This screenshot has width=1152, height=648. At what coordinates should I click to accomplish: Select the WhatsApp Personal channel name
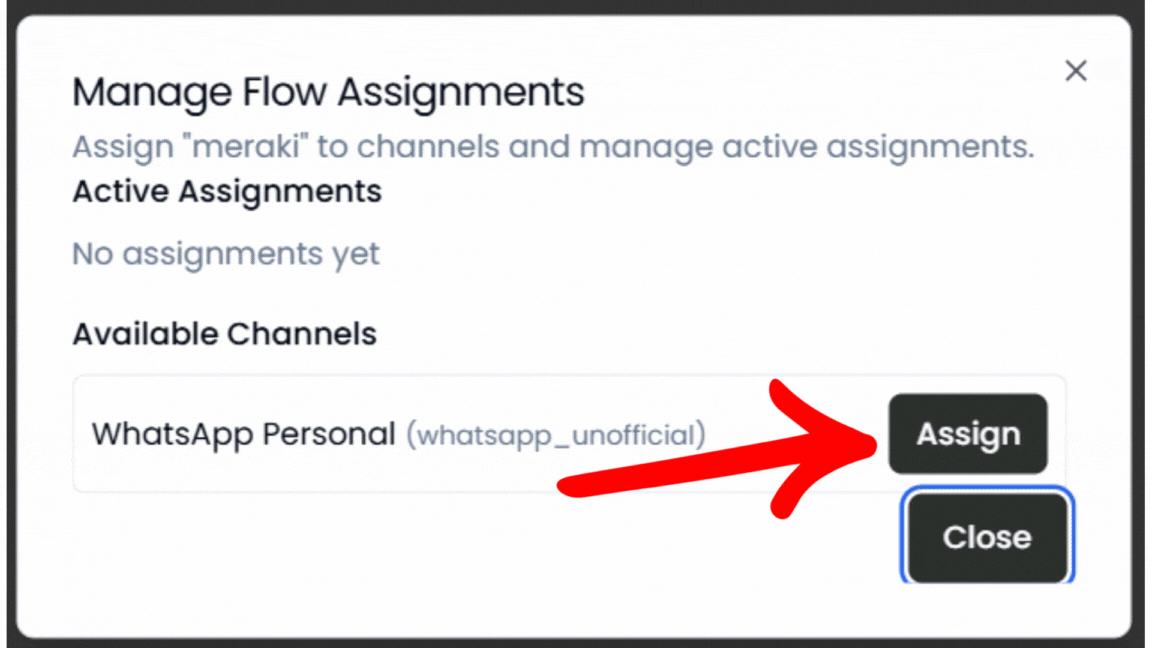pyautogui.click(x=243, y=434)
